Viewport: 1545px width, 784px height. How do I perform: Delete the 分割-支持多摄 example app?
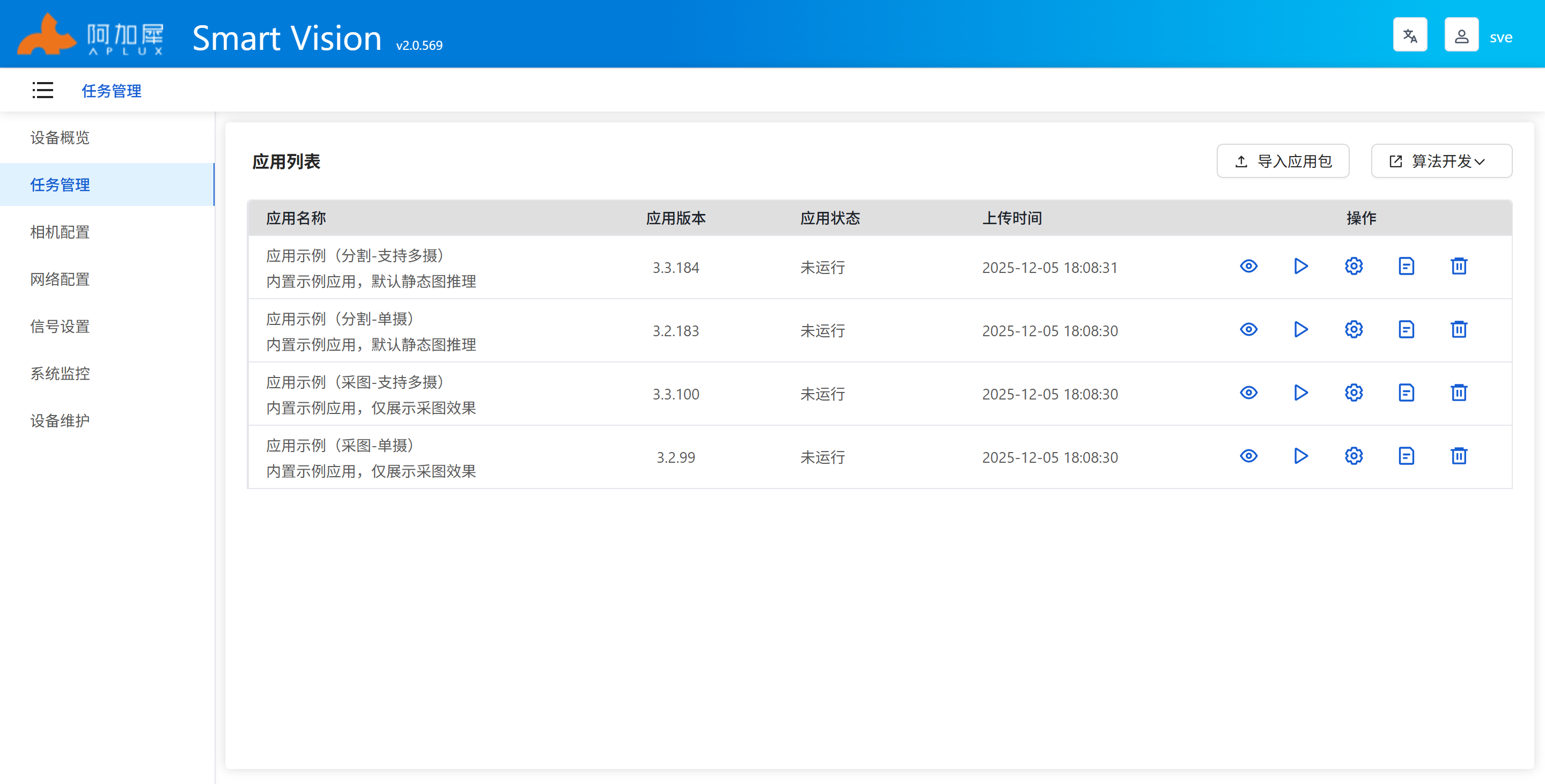[x=1459, y=266]
